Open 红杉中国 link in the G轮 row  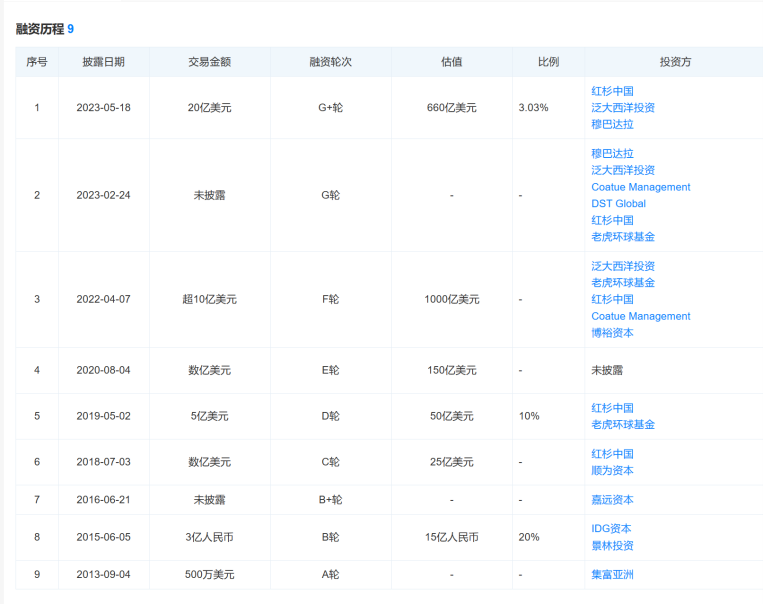point(612,220)
